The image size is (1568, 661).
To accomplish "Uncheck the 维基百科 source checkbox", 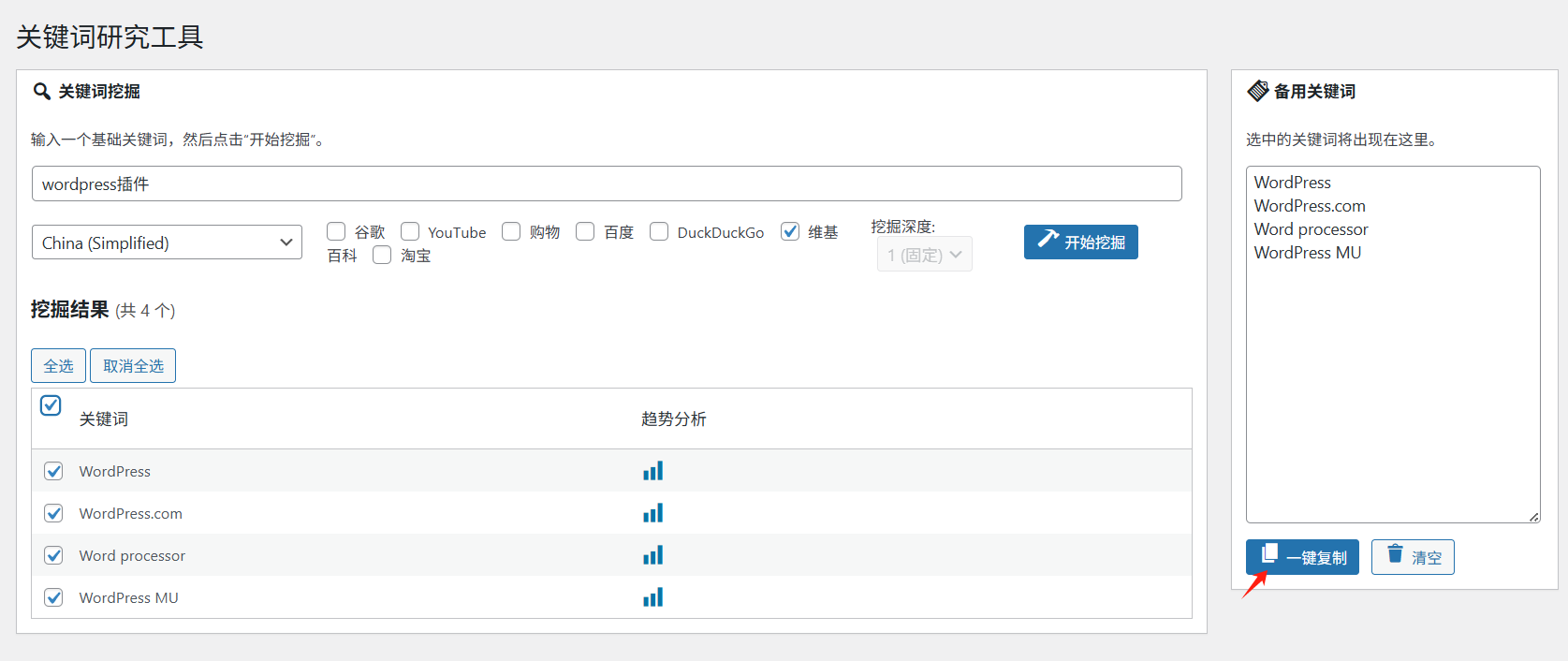I will [x=790, y=231].
